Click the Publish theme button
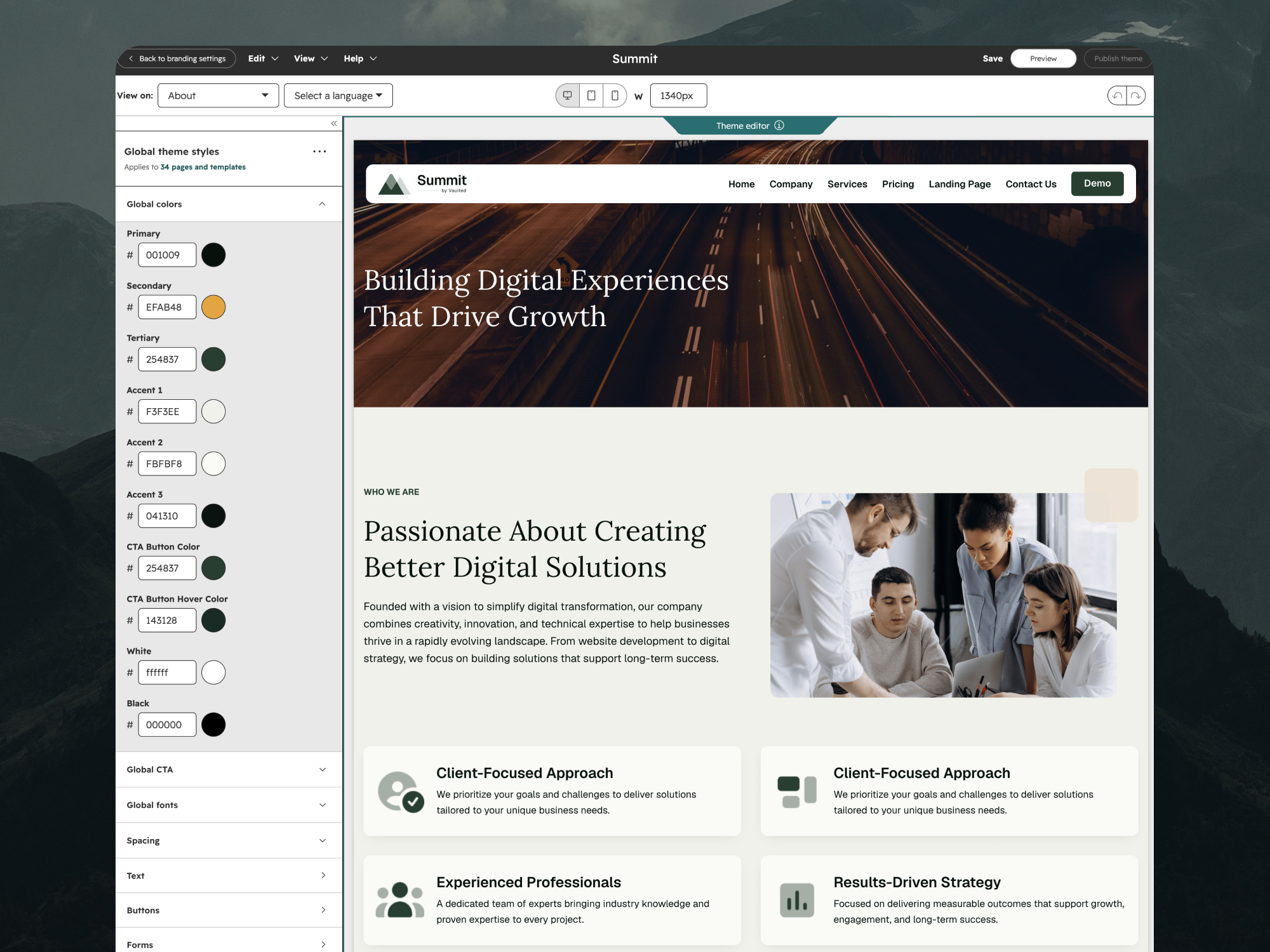1270x952 pixels. [1118, 58]
